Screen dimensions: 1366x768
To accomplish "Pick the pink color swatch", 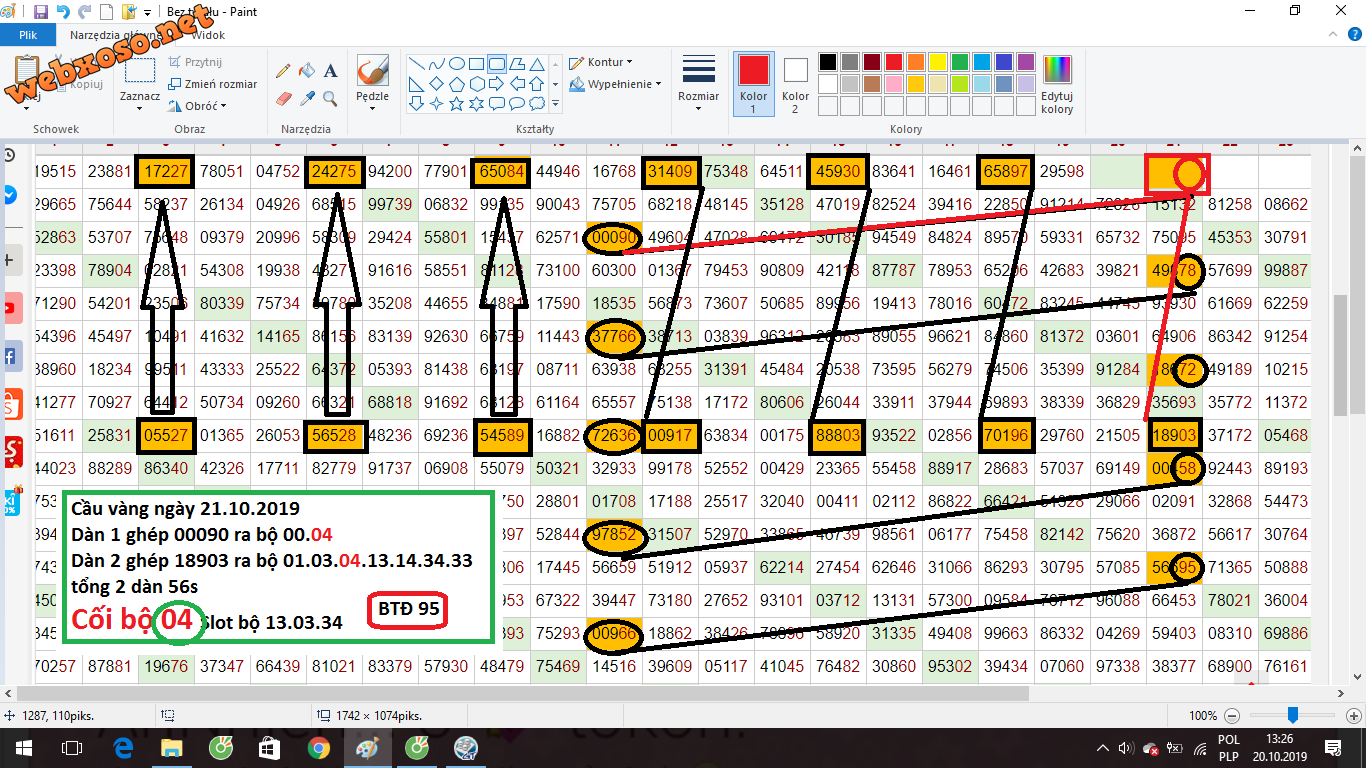I will [x=894, y=84].
